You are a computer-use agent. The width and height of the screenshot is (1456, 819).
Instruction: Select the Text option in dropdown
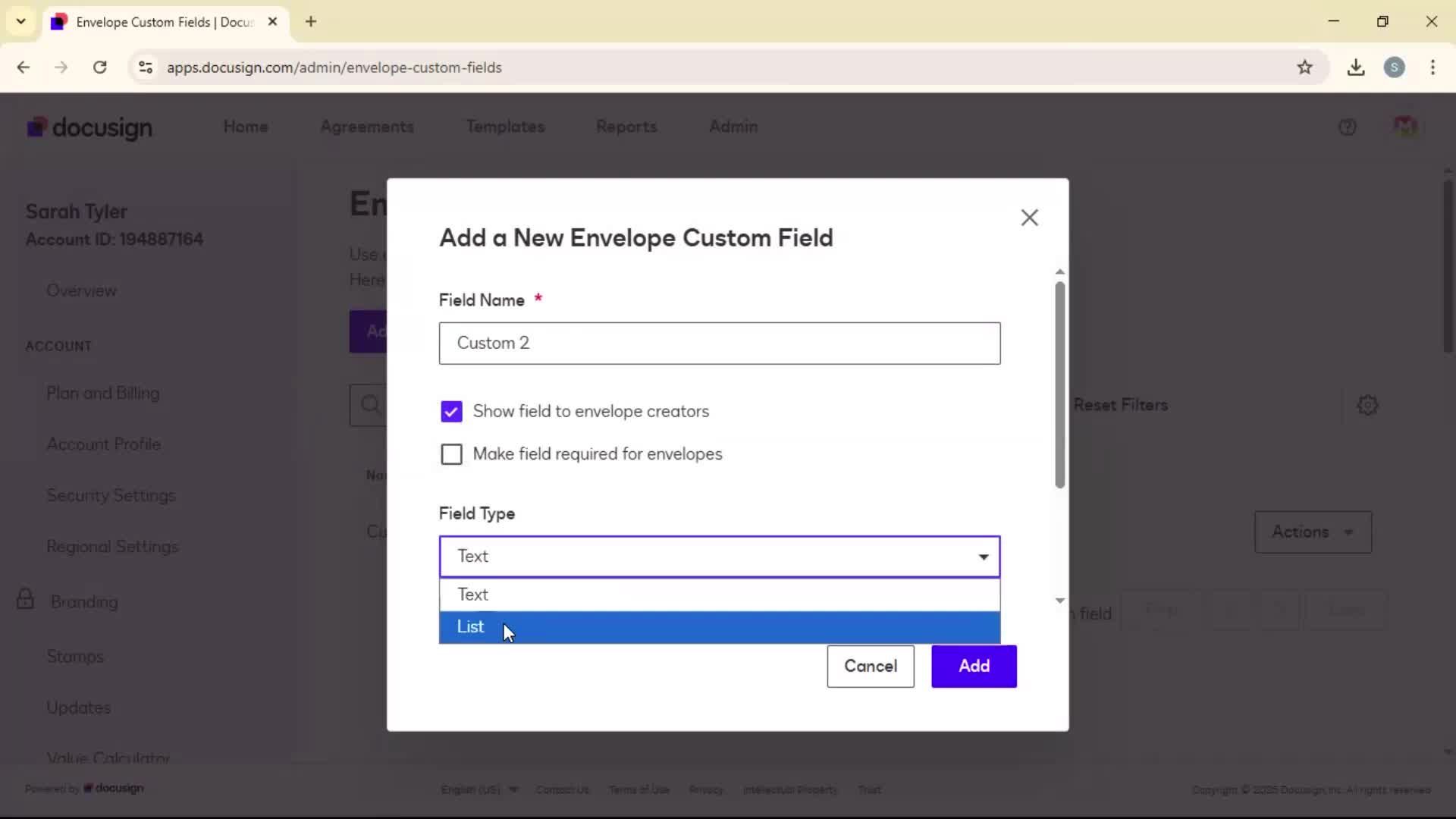(x=719, y=595)
